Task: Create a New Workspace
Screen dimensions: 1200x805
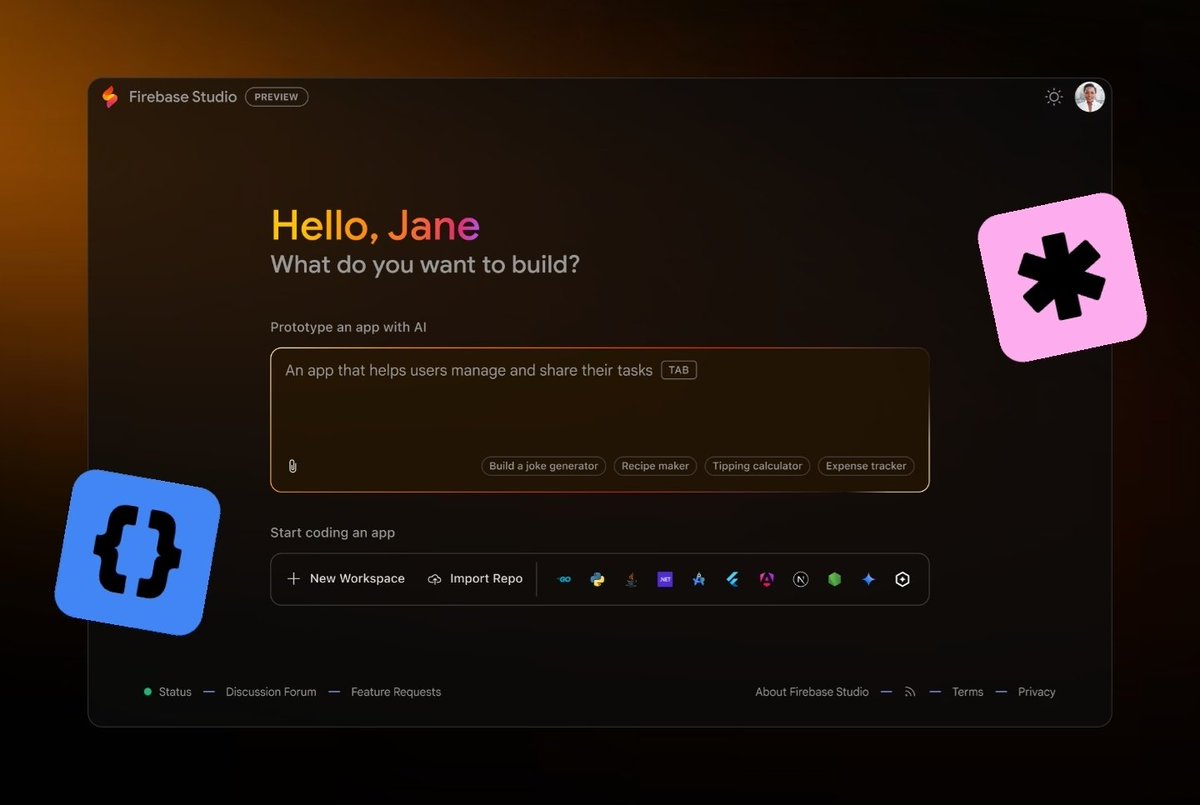Action: 346,579
